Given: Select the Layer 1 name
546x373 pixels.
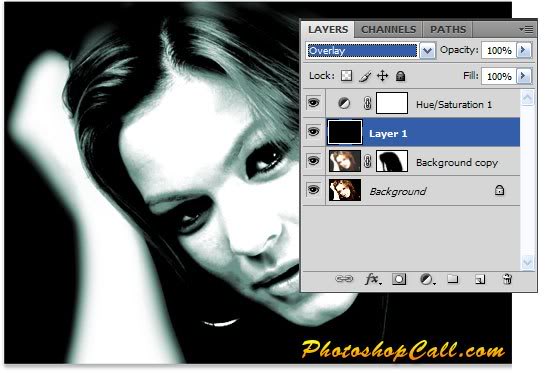Looking at the screenshot, I should tap(388, 134).
